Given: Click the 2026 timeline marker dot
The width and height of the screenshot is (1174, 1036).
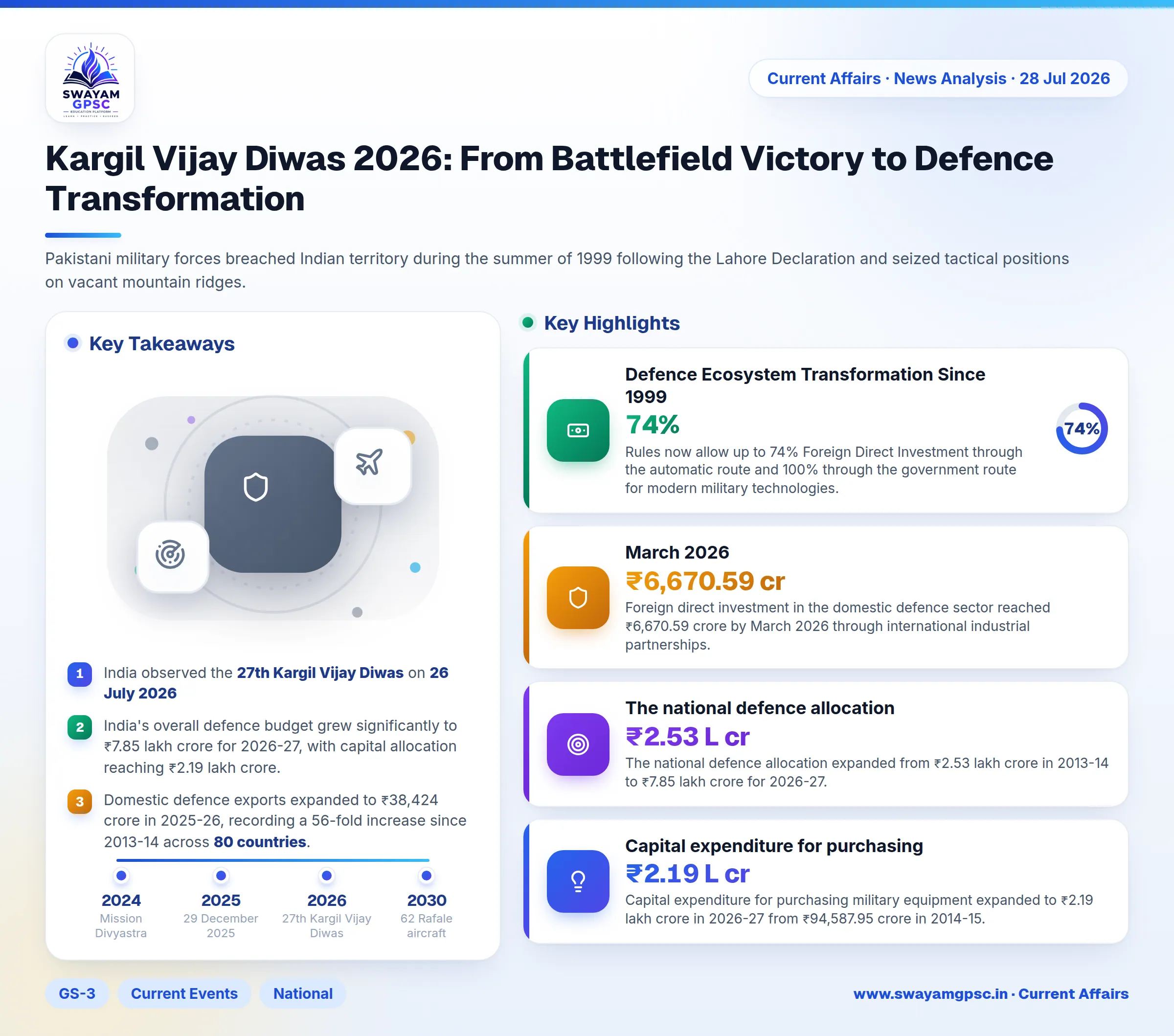Looking at the screenshot, I should click(327, 876).
